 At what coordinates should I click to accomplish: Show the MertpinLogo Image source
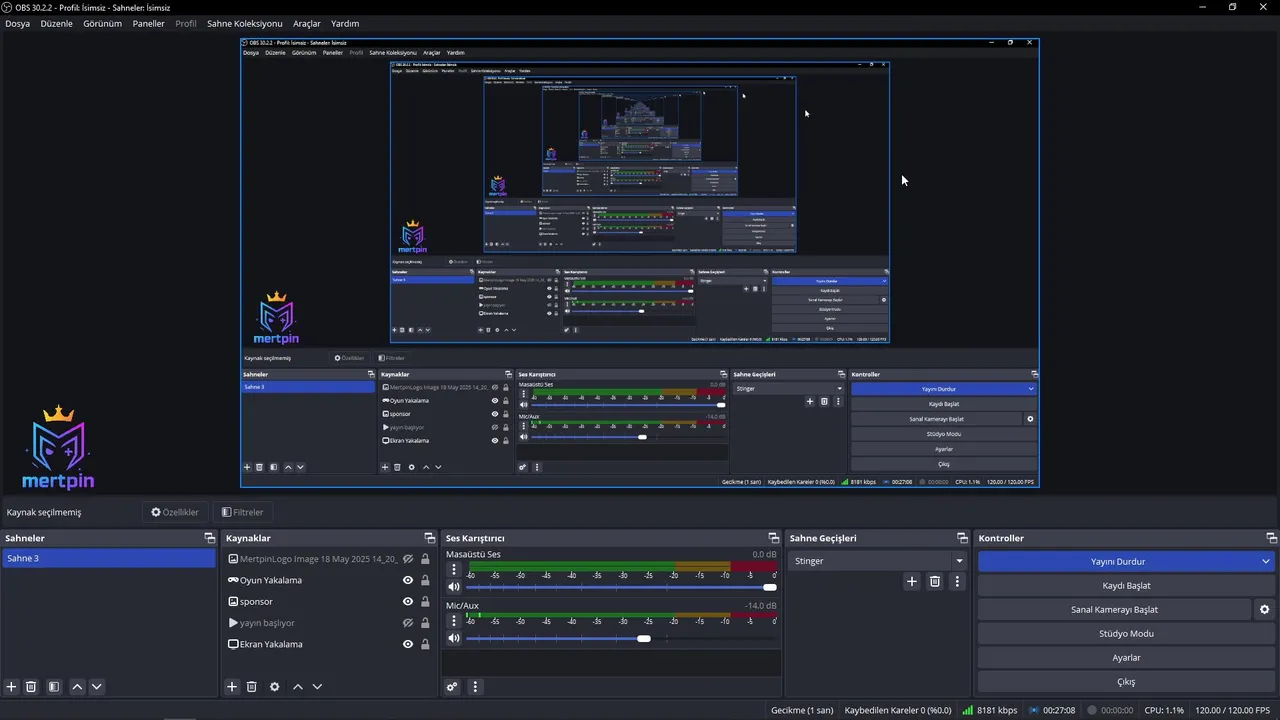click(408, 559)
